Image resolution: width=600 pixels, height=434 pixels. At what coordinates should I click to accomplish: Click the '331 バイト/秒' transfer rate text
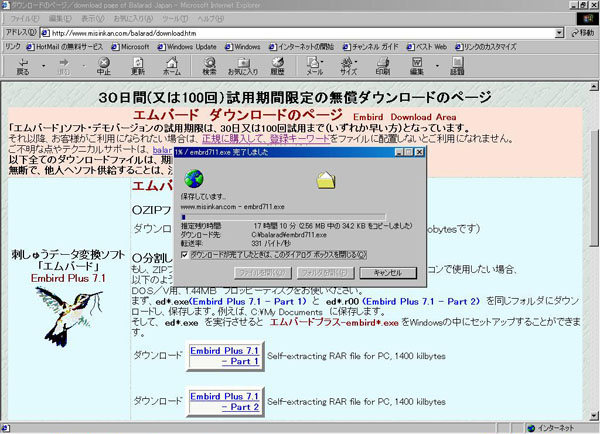click(271, 243)
